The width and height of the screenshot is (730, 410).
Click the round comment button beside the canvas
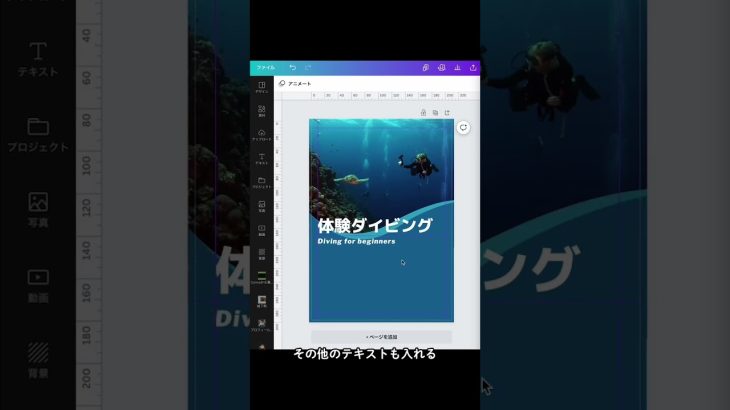[x=464, y=127]
